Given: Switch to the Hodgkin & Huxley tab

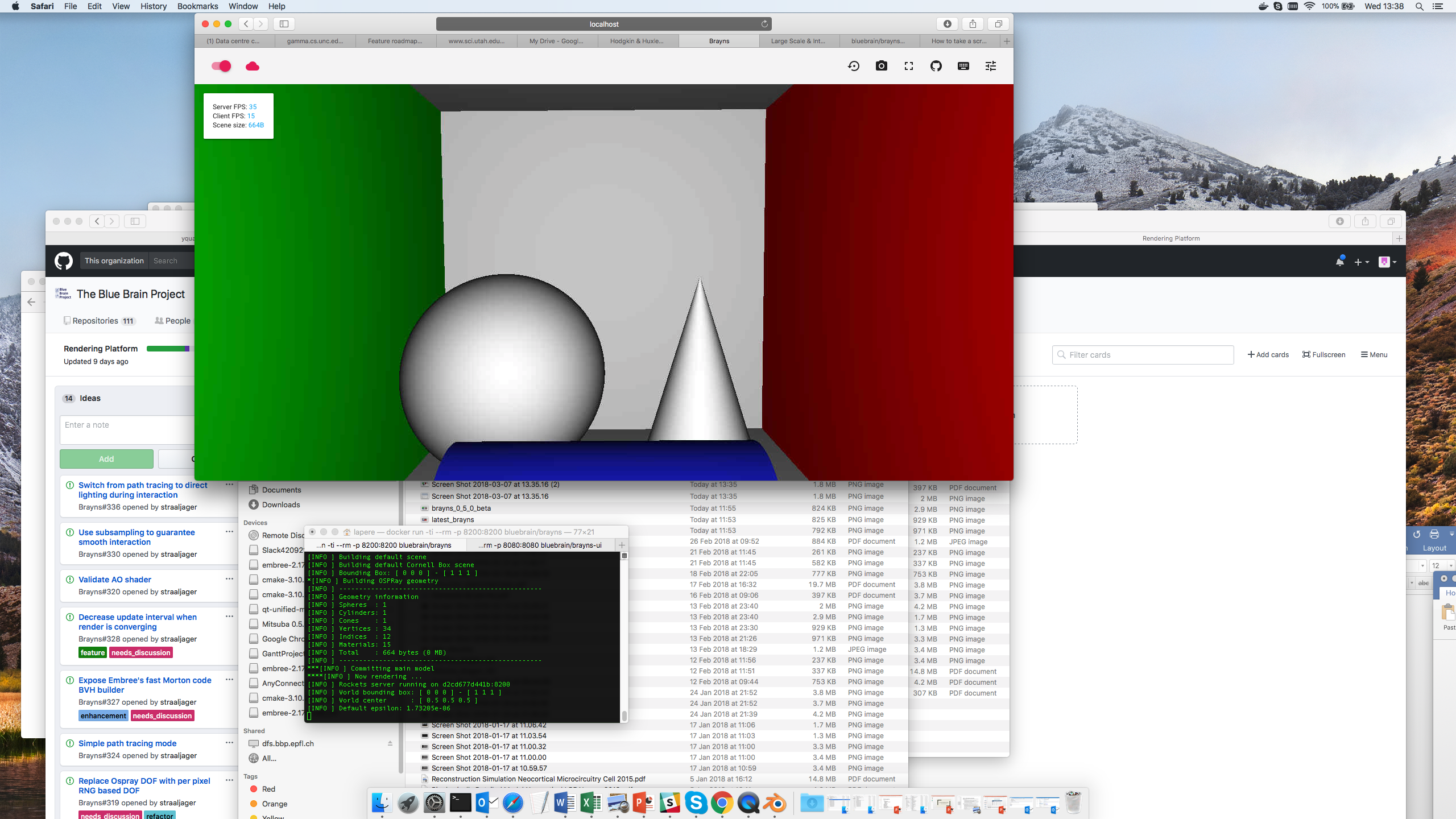Looking at the screenshot, I should [637, 41].
